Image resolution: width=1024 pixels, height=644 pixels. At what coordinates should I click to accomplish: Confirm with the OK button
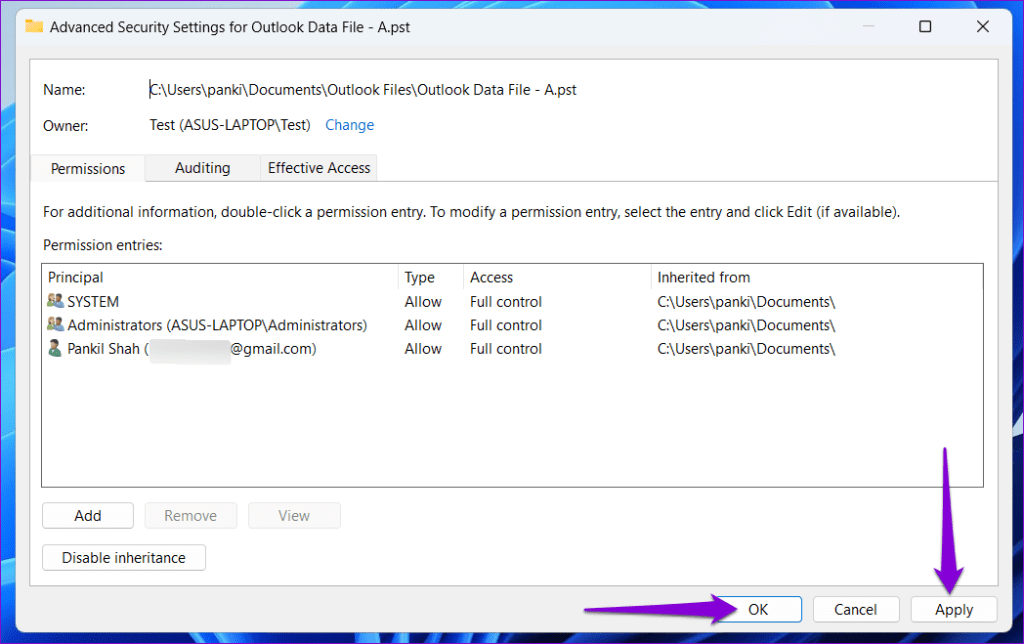(x=758, y=609)
